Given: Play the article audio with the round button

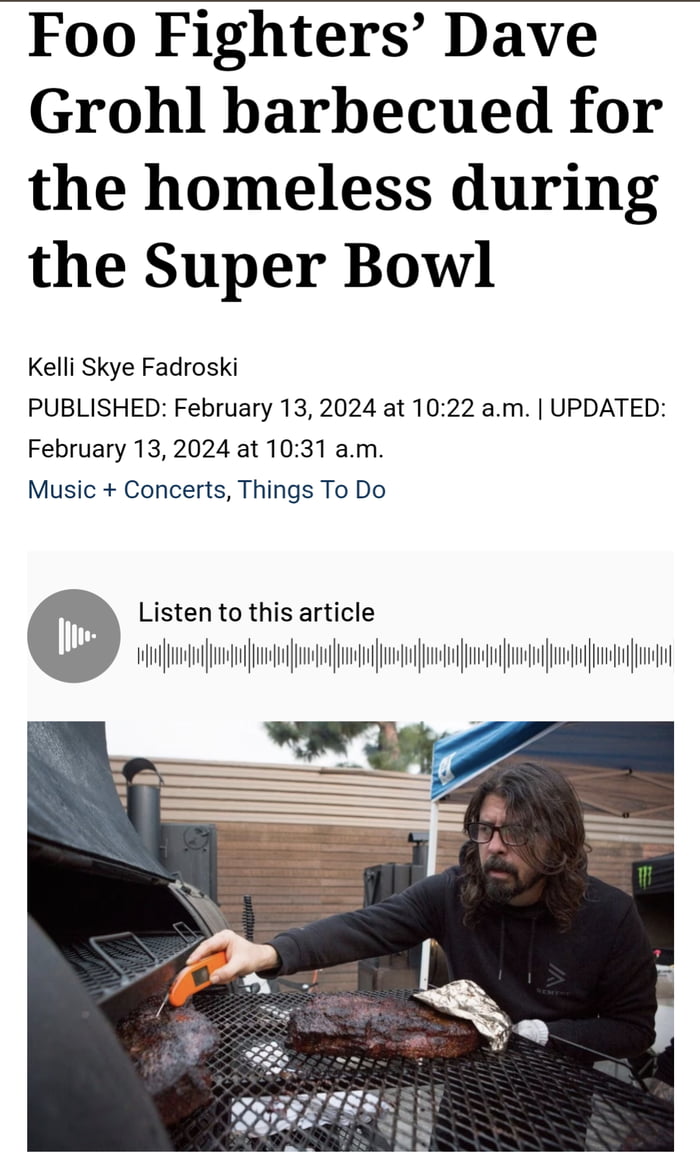Looking at the screenshot, I should [x=74, y=635].
